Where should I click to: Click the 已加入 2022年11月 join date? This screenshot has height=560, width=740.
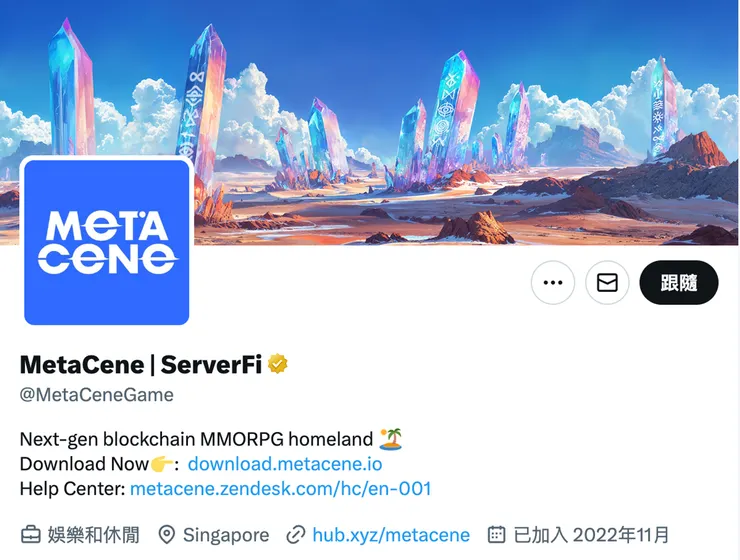[x=591, y=535]
